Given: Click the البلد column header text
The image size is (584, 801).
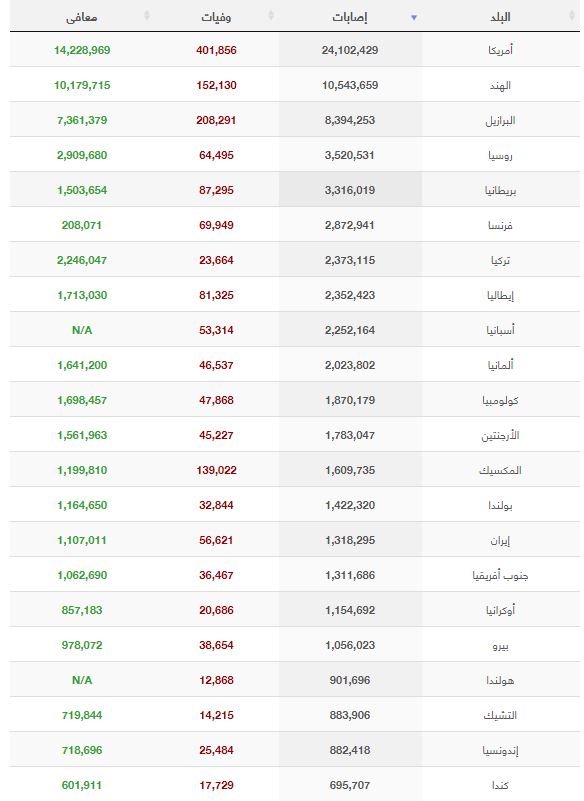Looking at the screenshot, I should [x=500, y=17].
